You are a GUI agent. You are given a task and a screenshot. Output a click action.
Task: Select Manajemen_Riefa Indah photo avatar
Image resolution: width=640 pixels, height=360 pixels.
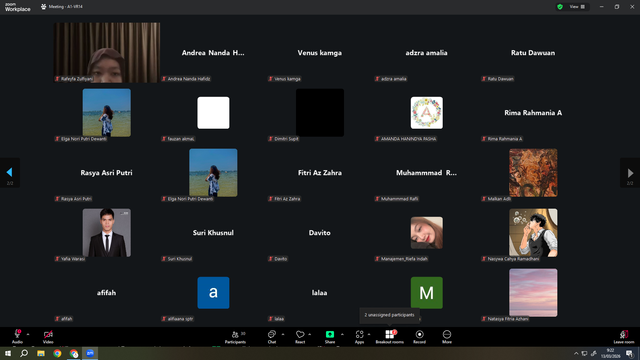point(427,233)
